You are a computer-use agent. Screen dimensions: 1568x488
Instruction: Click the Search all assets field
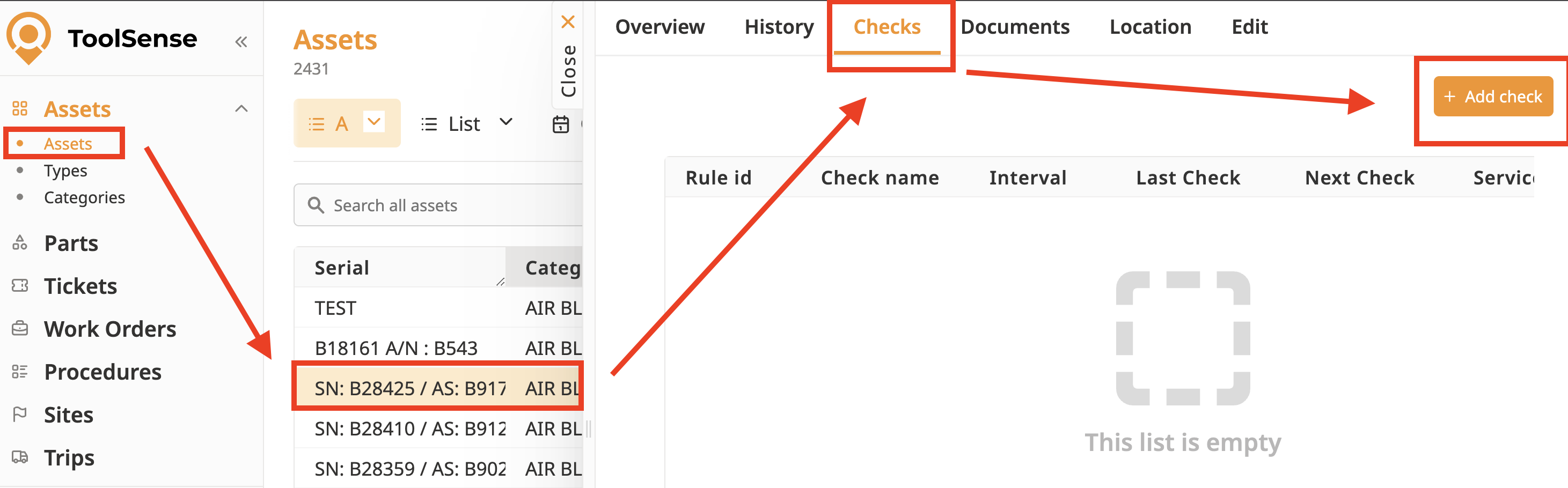(438, 205)
